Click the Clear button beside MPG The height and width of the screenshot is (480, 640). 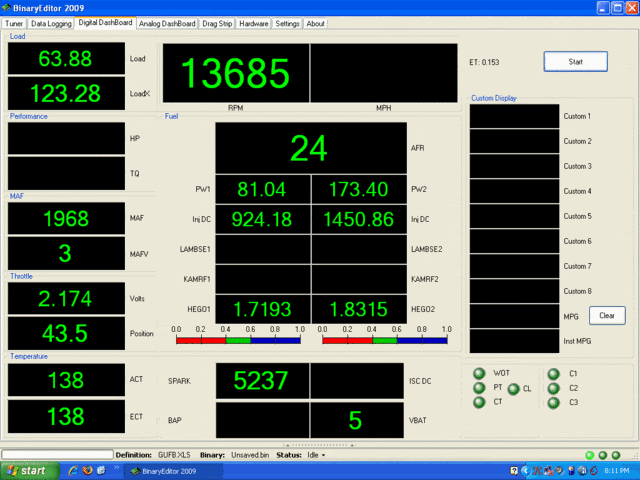(607, 315)
